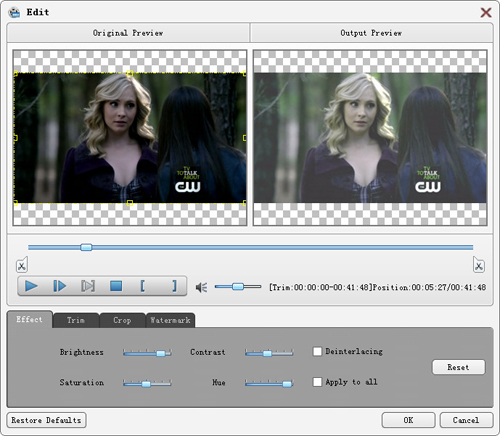Stop the video playback
The width and height of the screenshot is (500, 436).
116,286
